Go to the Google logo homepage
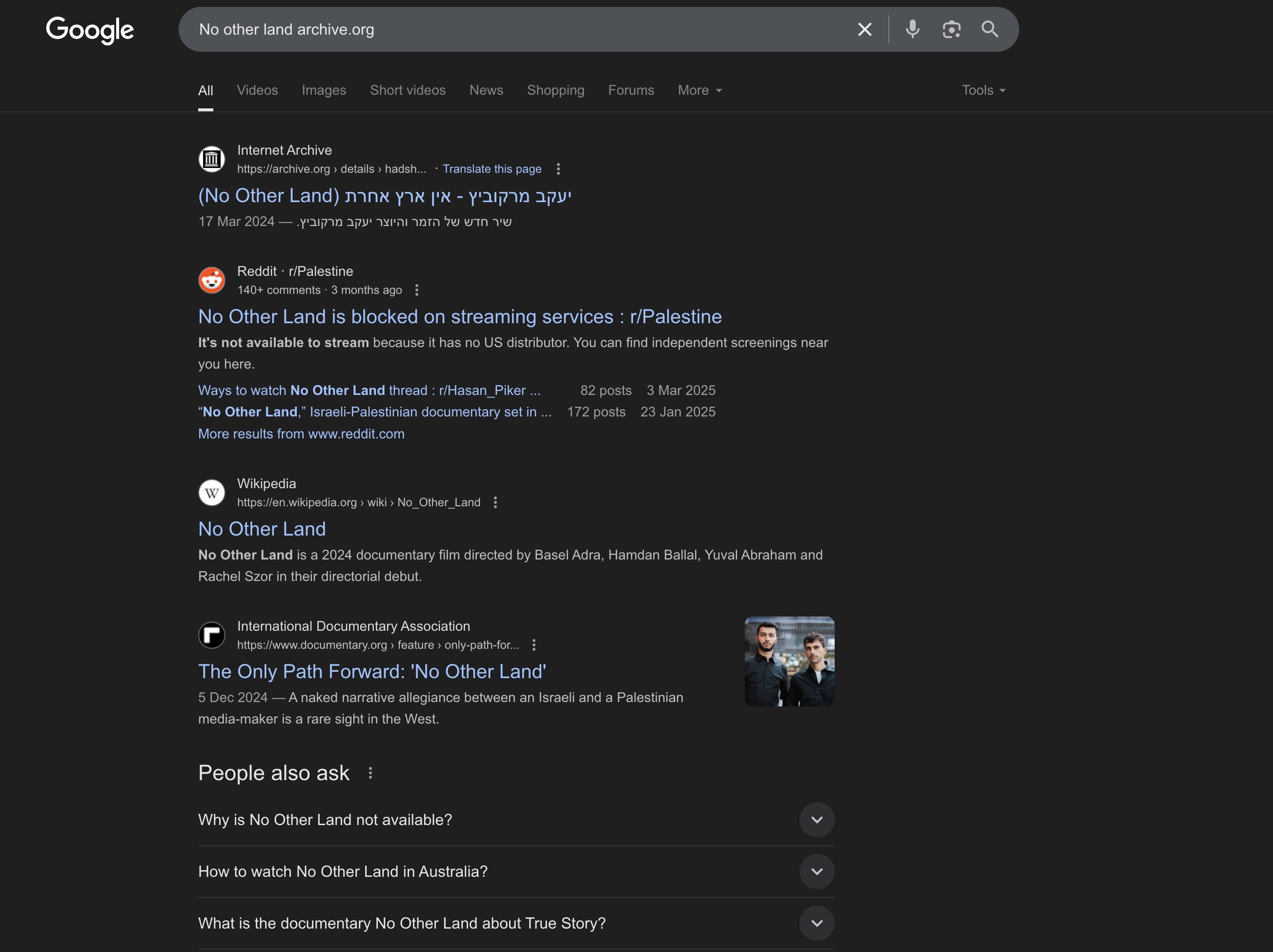 click(90, 30)
